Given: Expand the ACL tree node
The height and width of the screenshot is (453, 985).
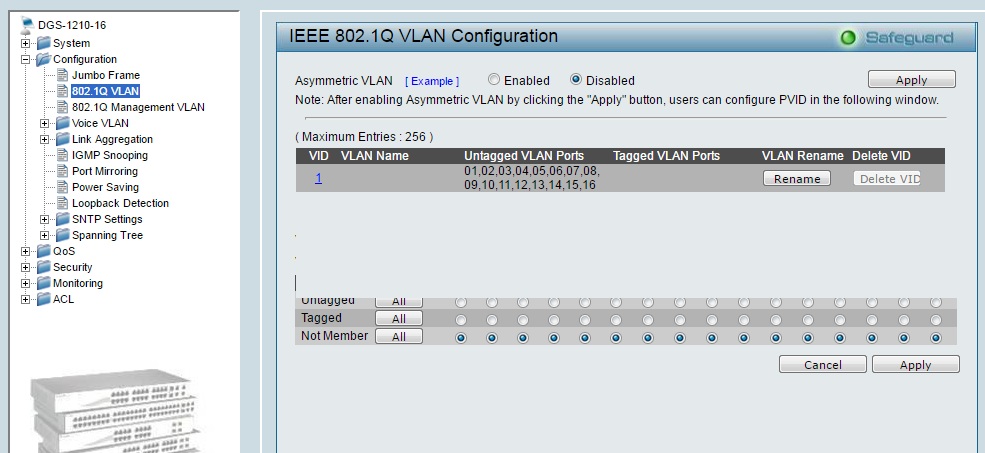Looking at the screenshot, I should (25, 299).
